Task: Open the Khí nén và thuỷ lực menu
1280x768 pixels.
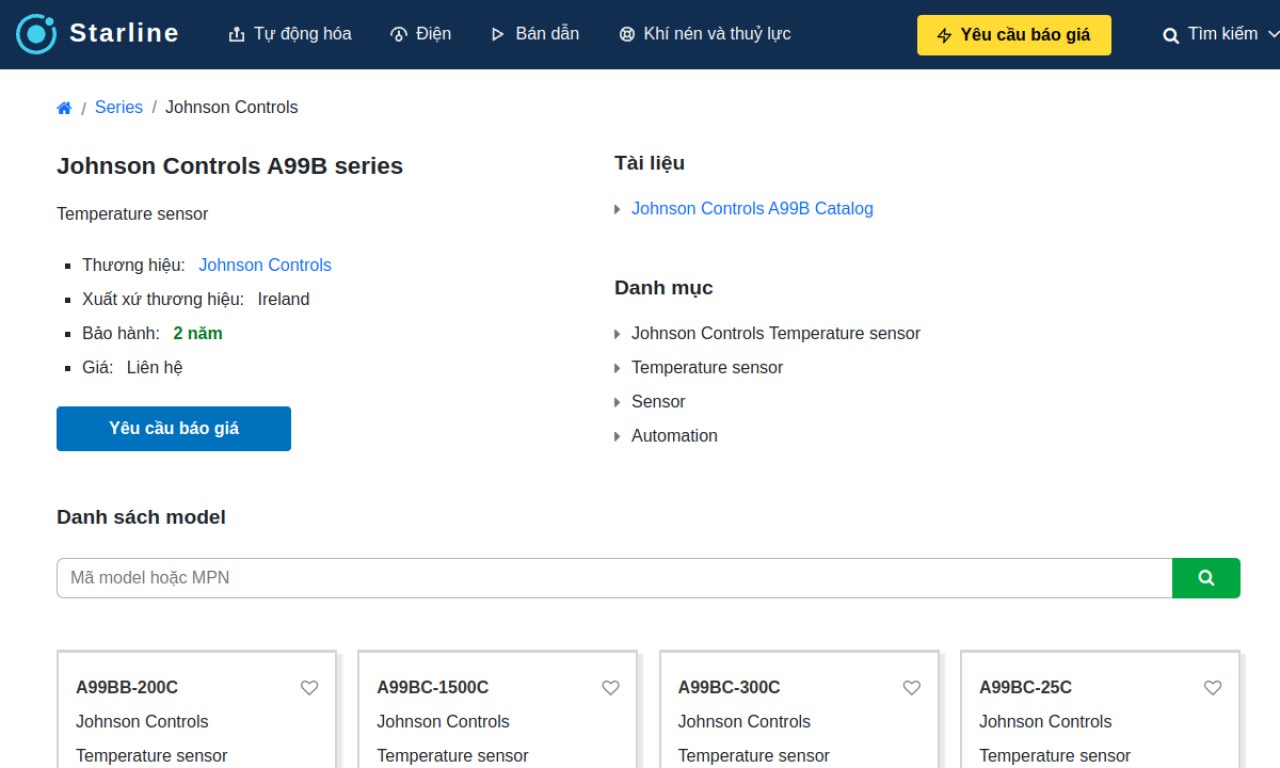Action: pyautogui.click(x=704, y=34)
